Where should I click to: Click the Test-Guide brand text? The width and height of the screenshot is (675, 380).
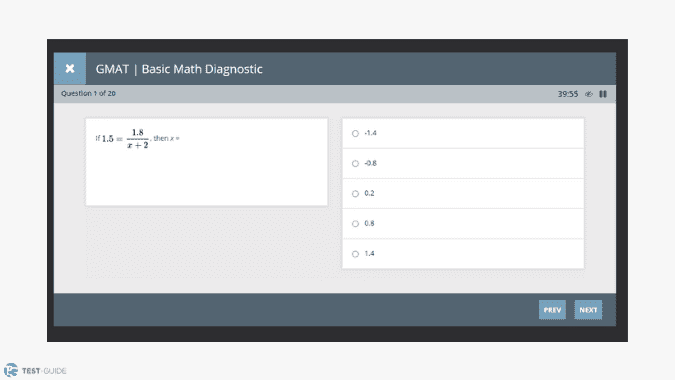(44, 371)
